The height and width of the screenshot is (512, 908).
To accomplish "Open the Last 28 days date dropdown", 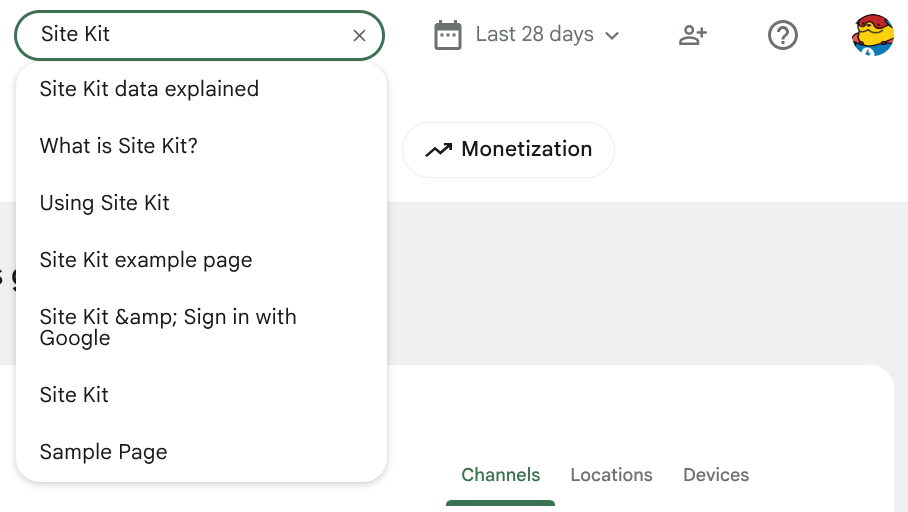I will tap(534, 35).
